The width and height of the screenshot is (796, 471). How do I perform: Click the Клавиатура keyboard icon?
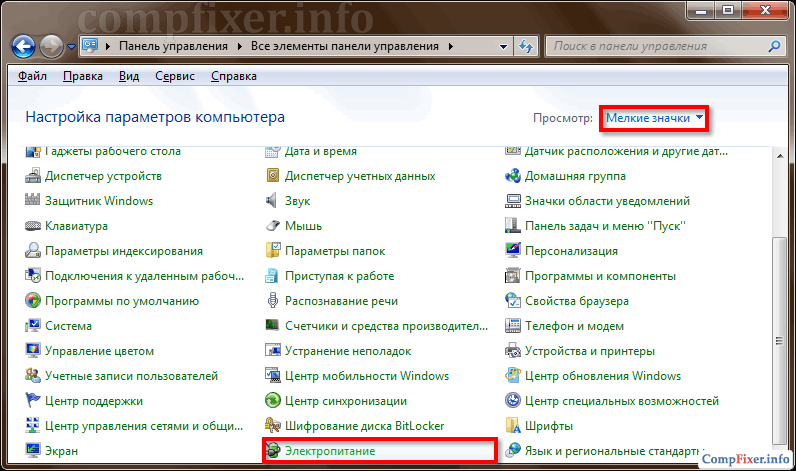click(33, 226)
